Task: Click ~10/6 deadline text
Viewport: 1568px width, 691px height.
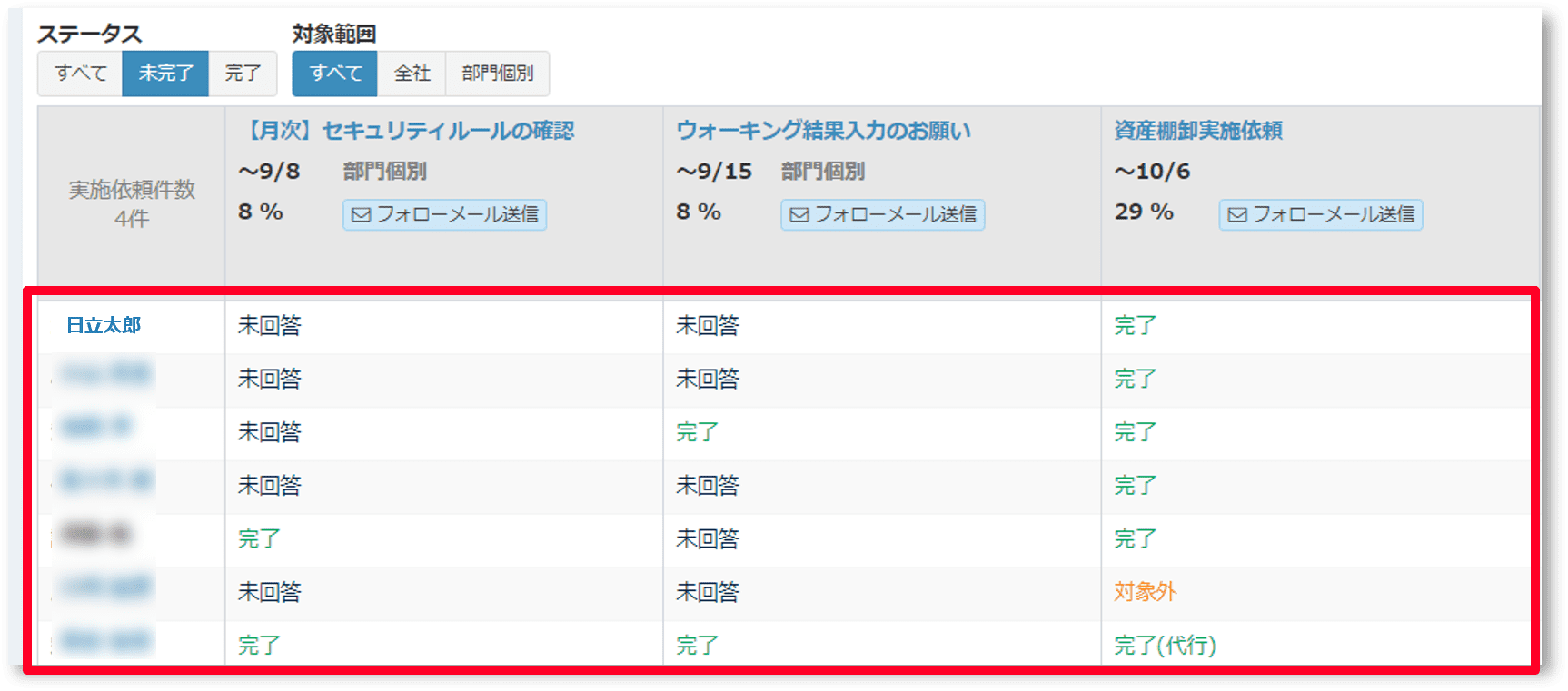Action: coord(1152,172)
